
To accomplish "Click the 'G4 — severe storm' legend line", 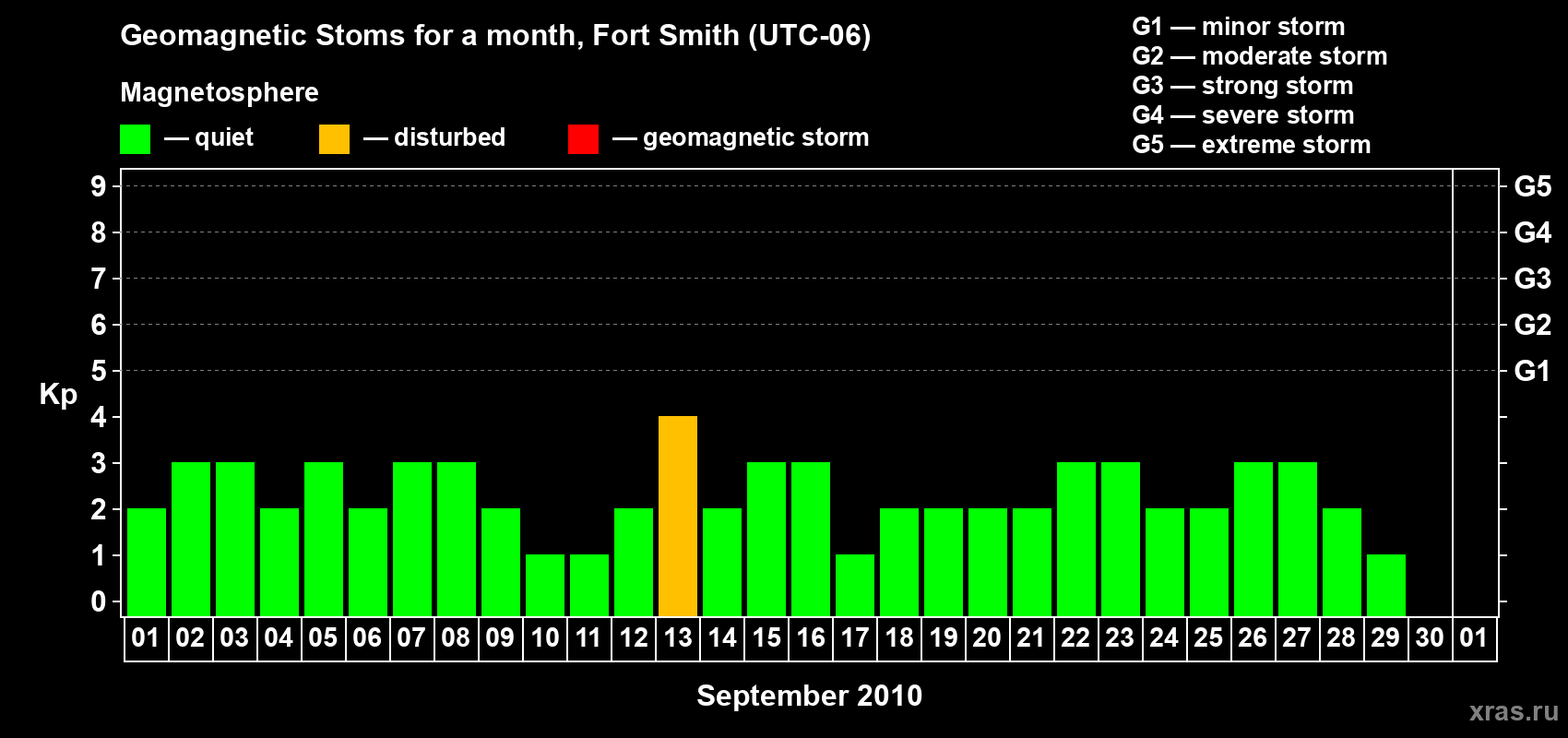I will 1242,115.
